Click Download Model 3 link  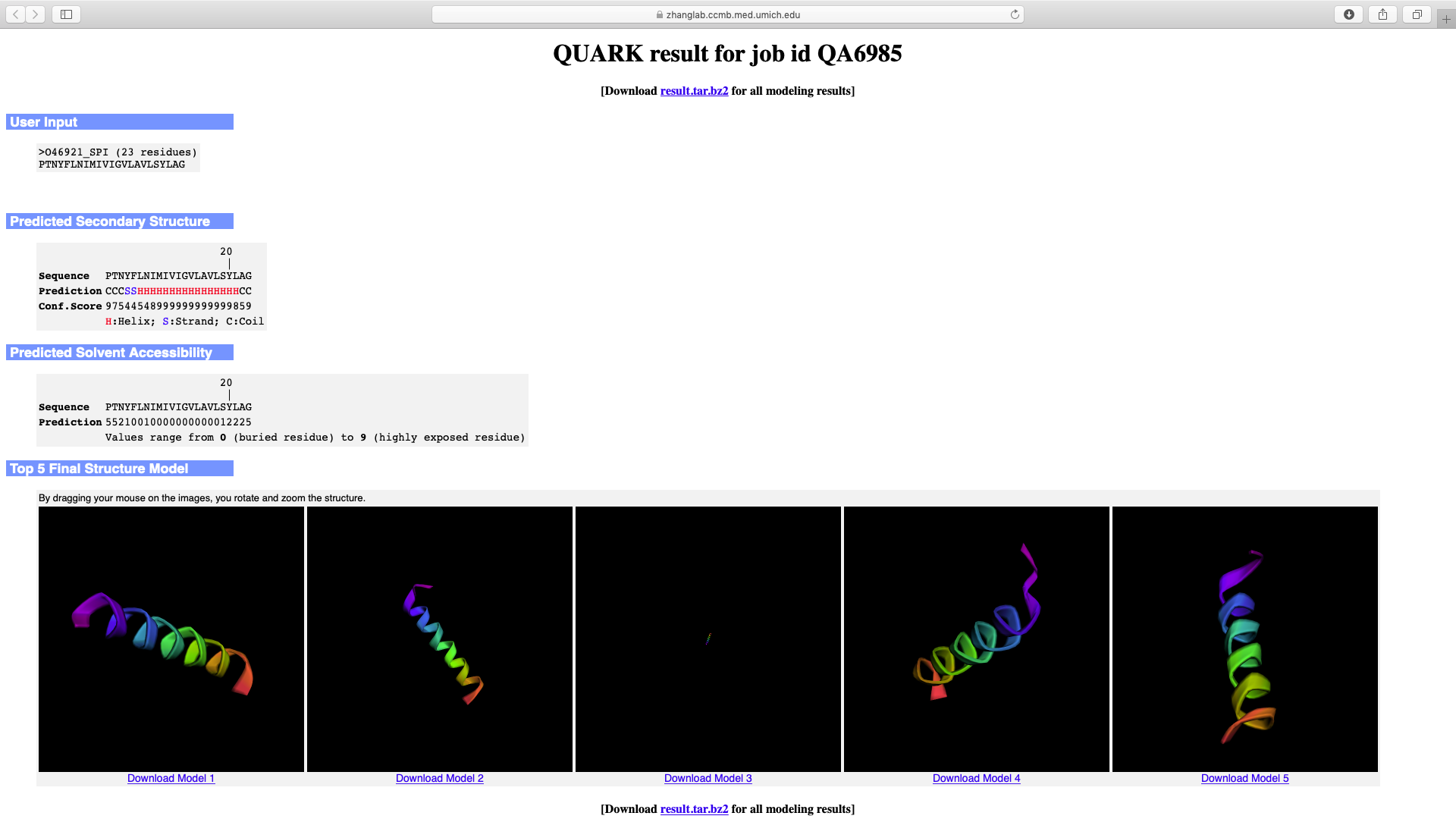click(708, 778)
